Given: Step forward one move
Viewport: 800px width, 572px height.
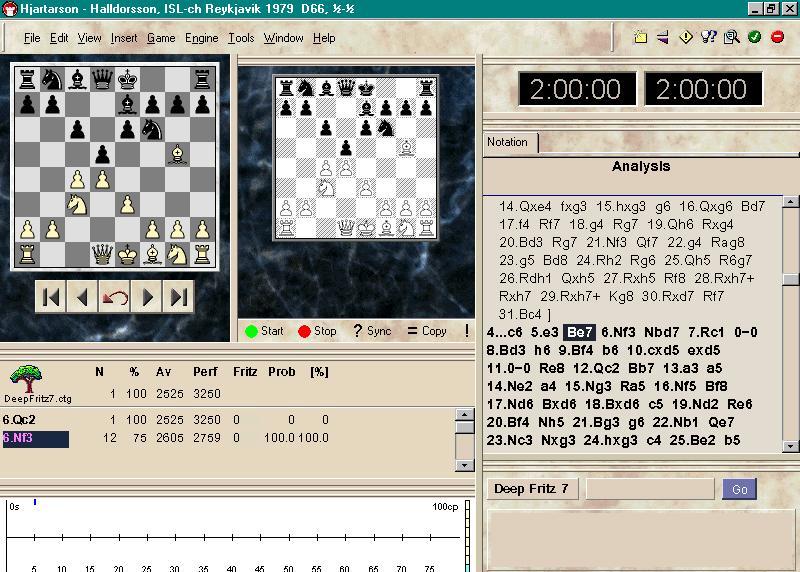Looking at the screenshot, I should [147, 297].
